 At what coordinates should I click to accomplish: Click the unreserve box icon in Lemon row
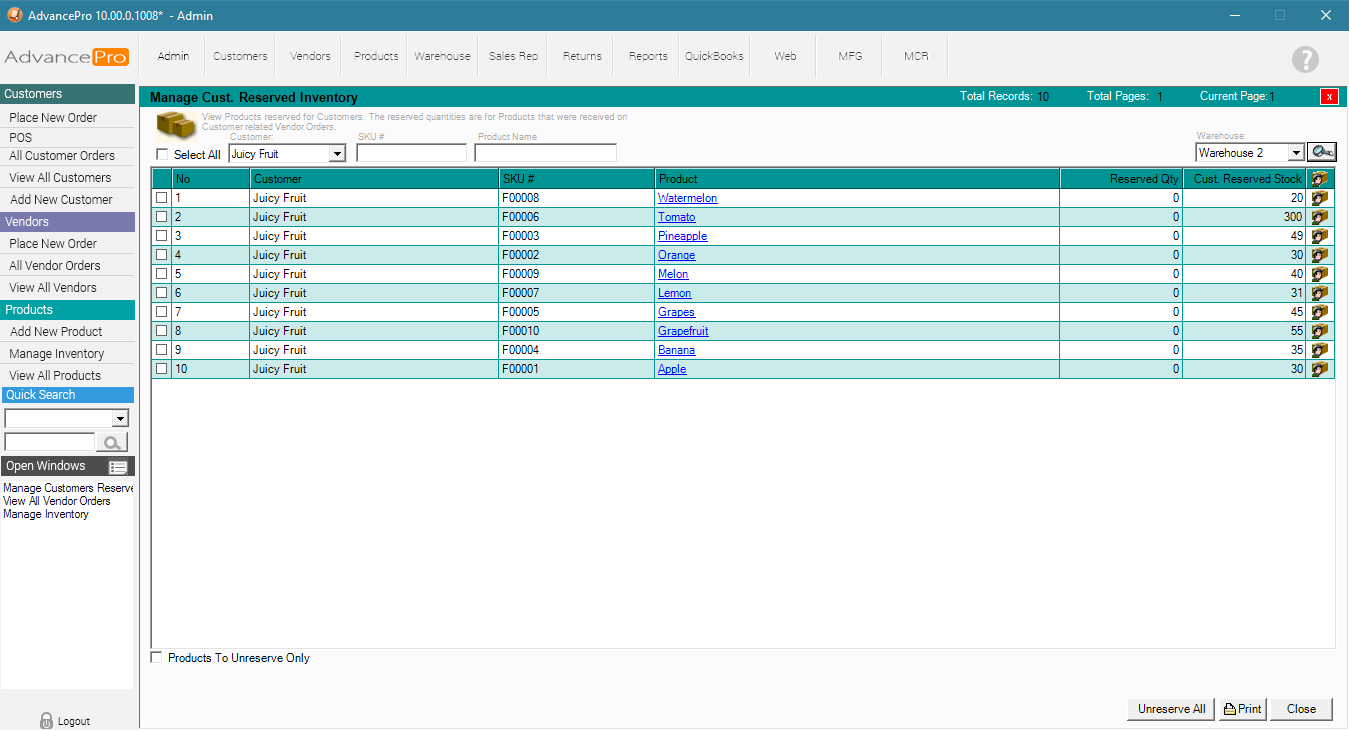[1320, 293]
